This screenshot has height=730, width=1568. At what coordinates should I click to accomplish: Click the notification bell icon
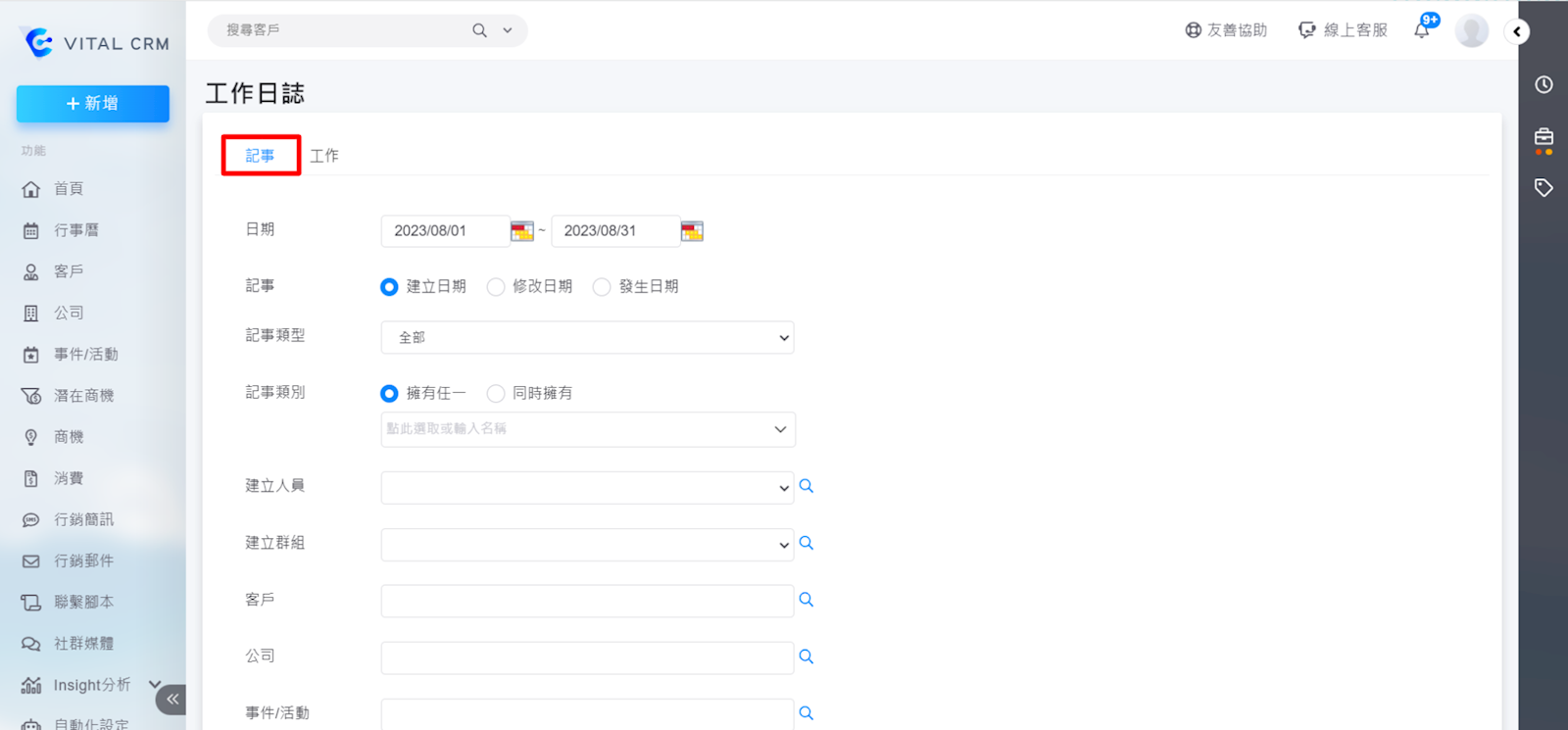(x=1422, y=30)
